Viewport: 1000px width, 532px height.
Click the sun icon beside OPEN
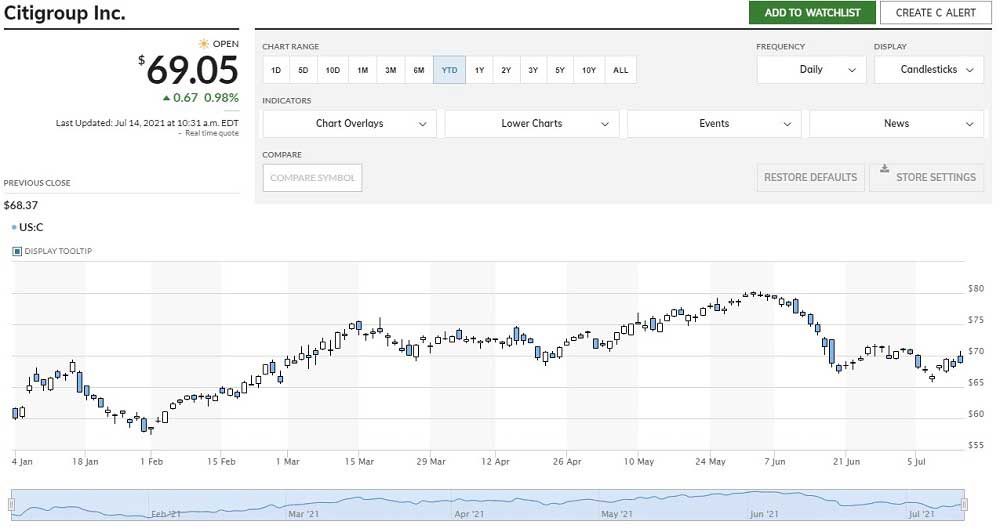pos(203,44)
